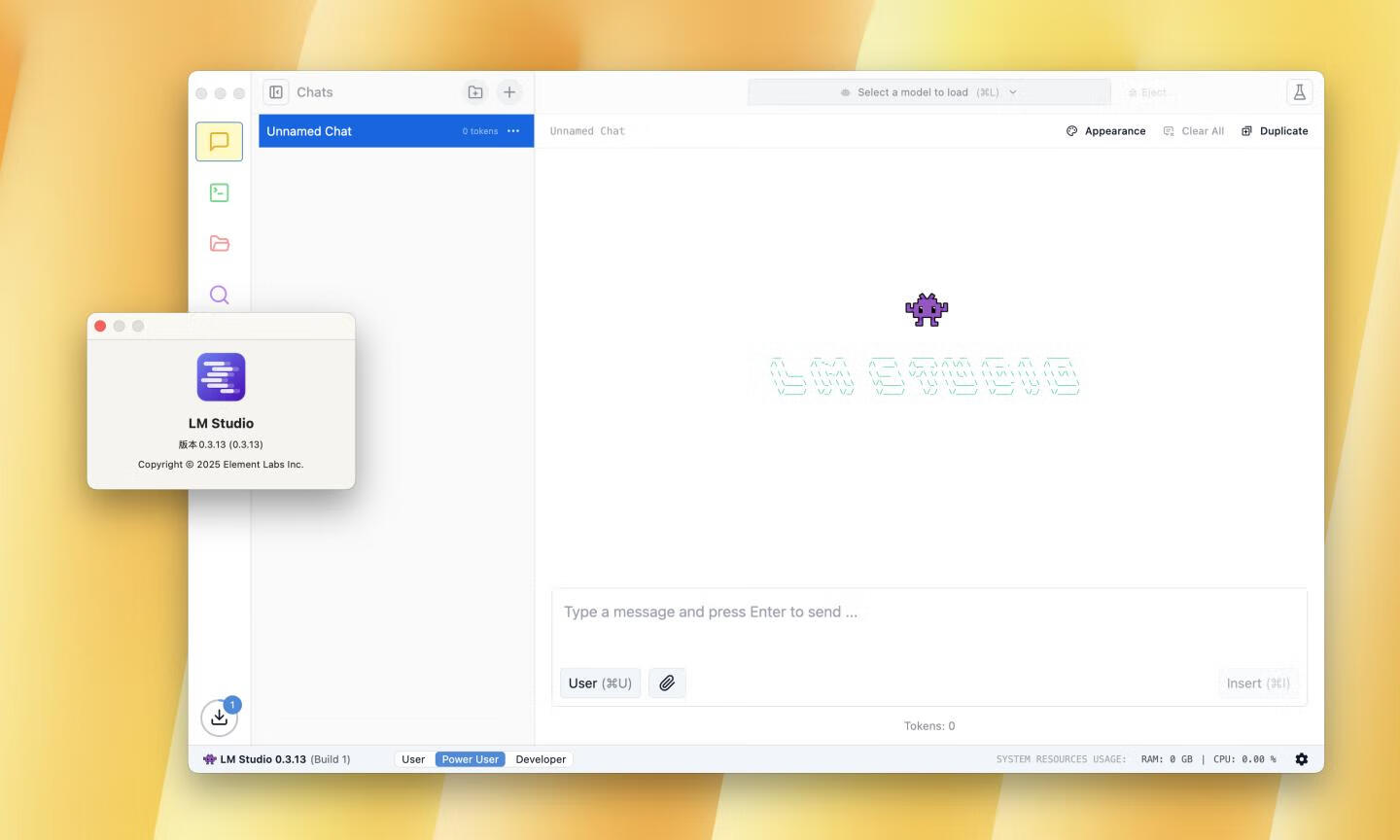
Task: Open app settings gear icon
Action: pos(1302,759)
